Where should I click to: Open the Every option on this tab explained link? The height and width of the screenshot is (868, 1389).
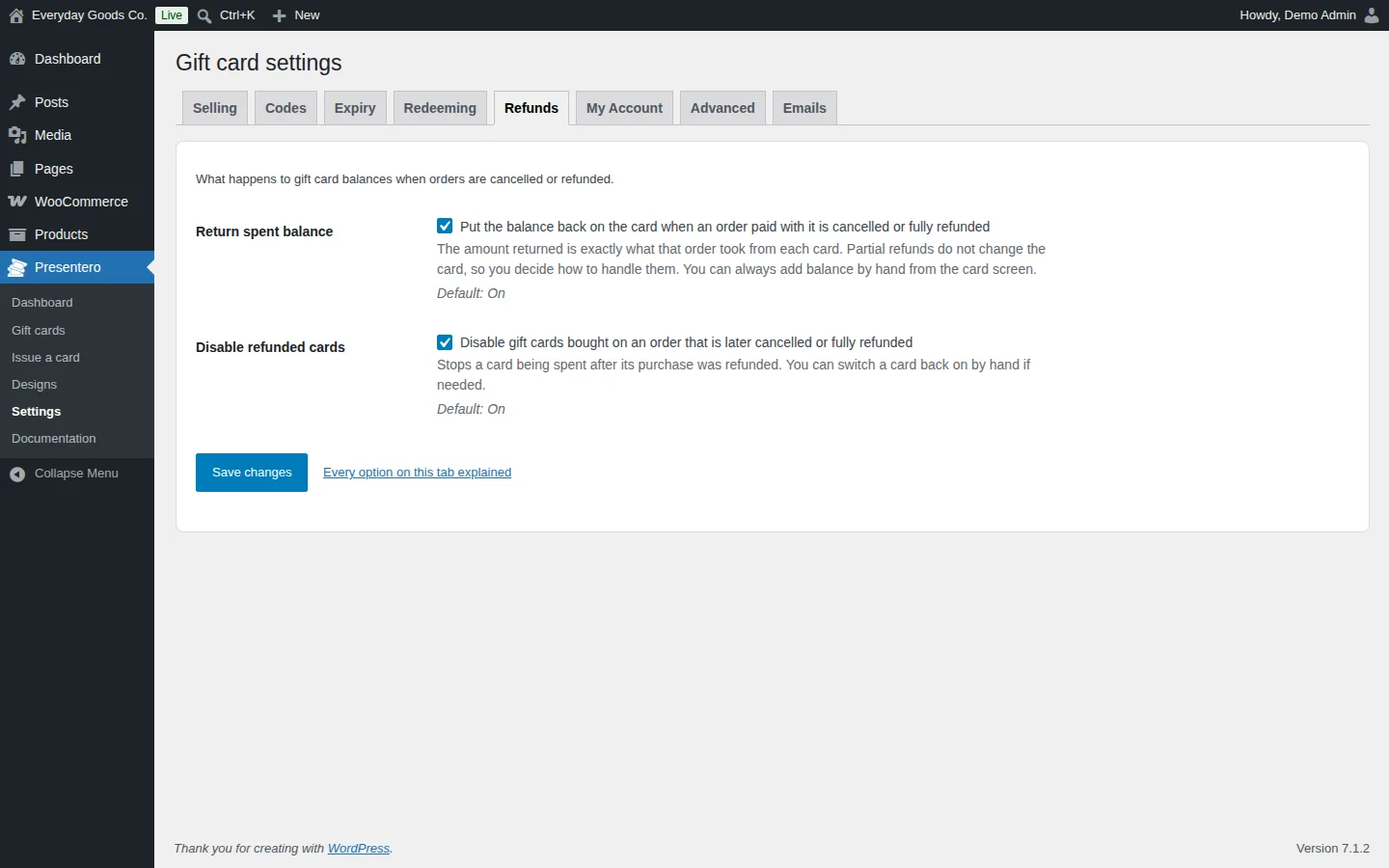(x=417, y=473)
